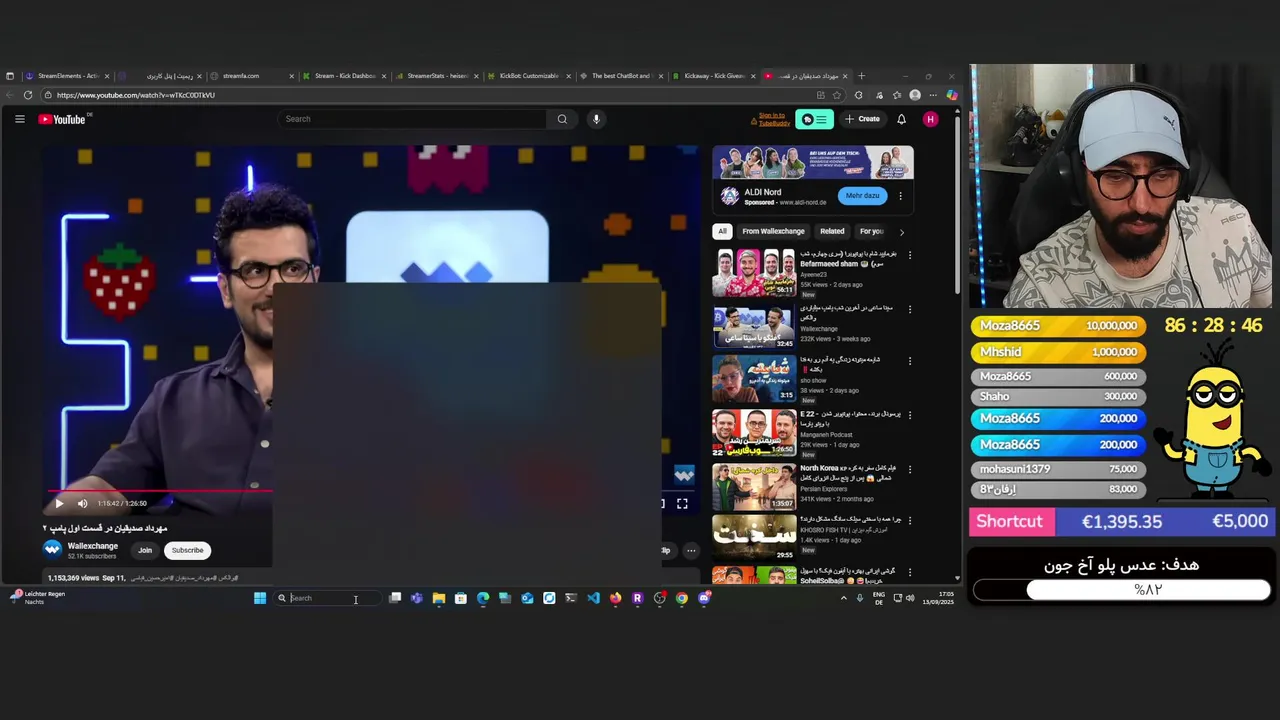
Task: Reload the page with refresh icon
Action: tap(28, 95)
